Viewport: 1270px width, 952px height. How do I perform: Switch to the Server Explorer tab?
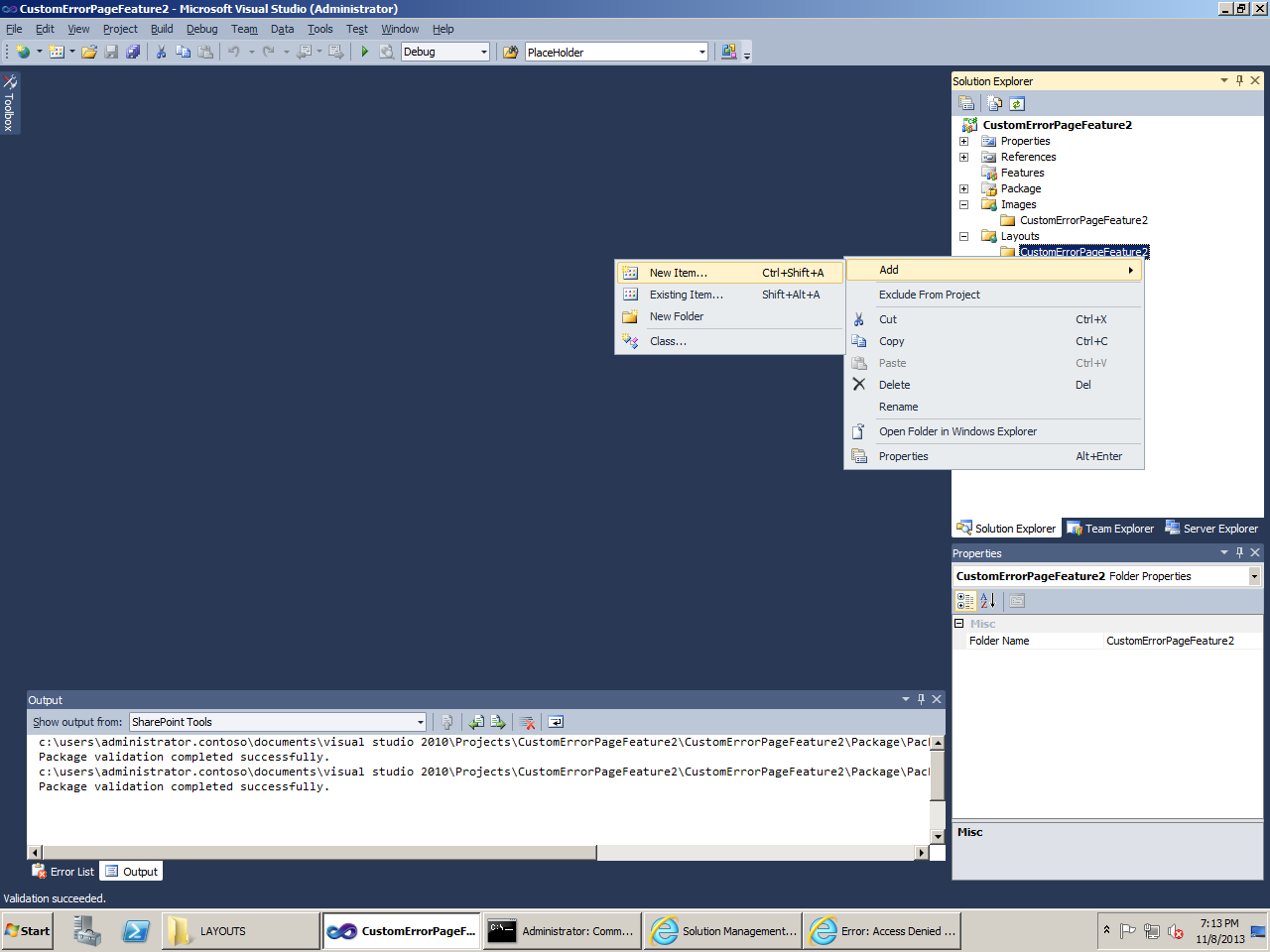click(1211, 529)
